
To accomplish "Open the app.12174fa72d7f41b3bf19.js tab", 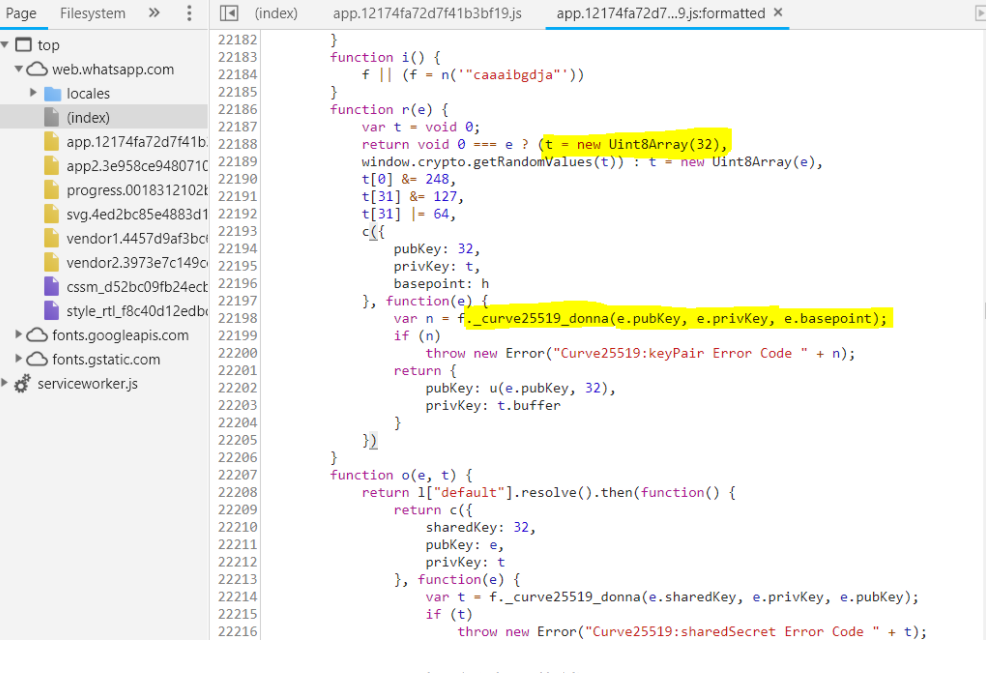I will [x=427, y=13].
